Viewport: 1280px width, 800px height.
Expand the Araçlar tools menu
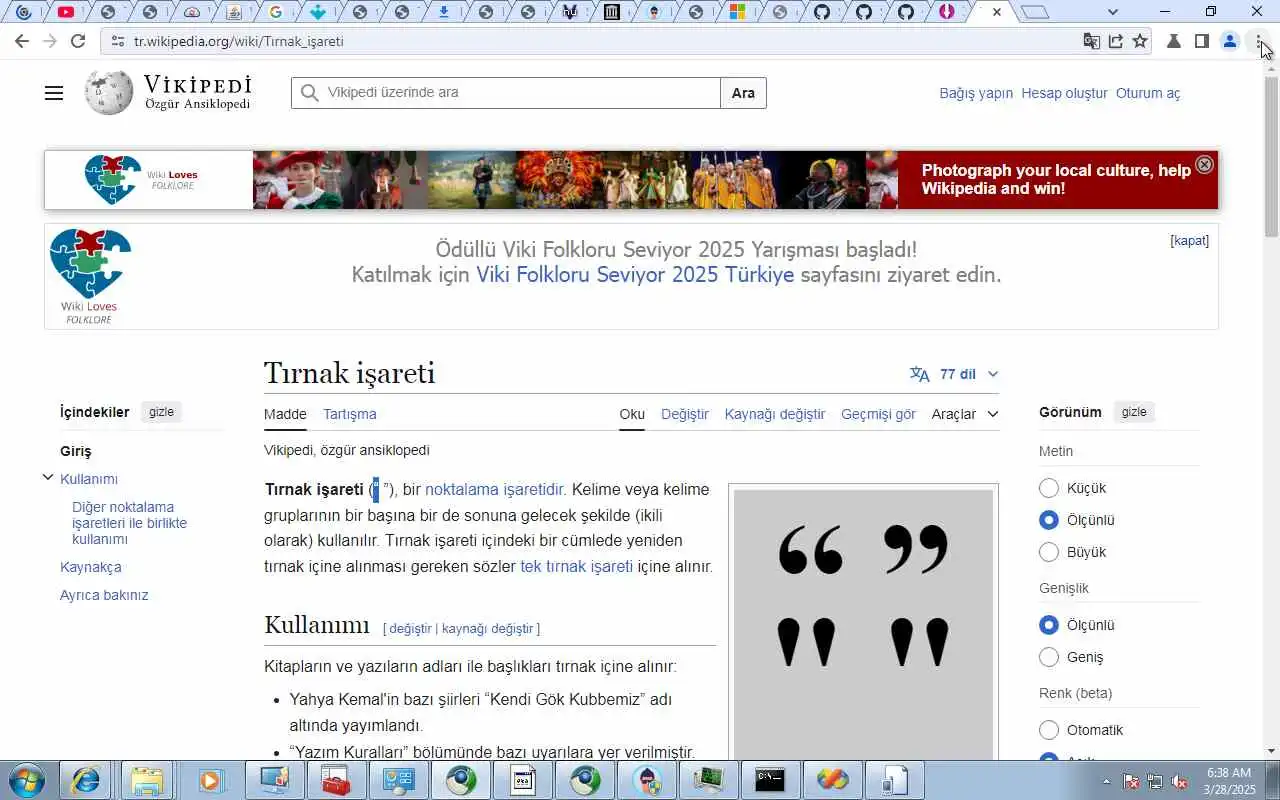965,414
